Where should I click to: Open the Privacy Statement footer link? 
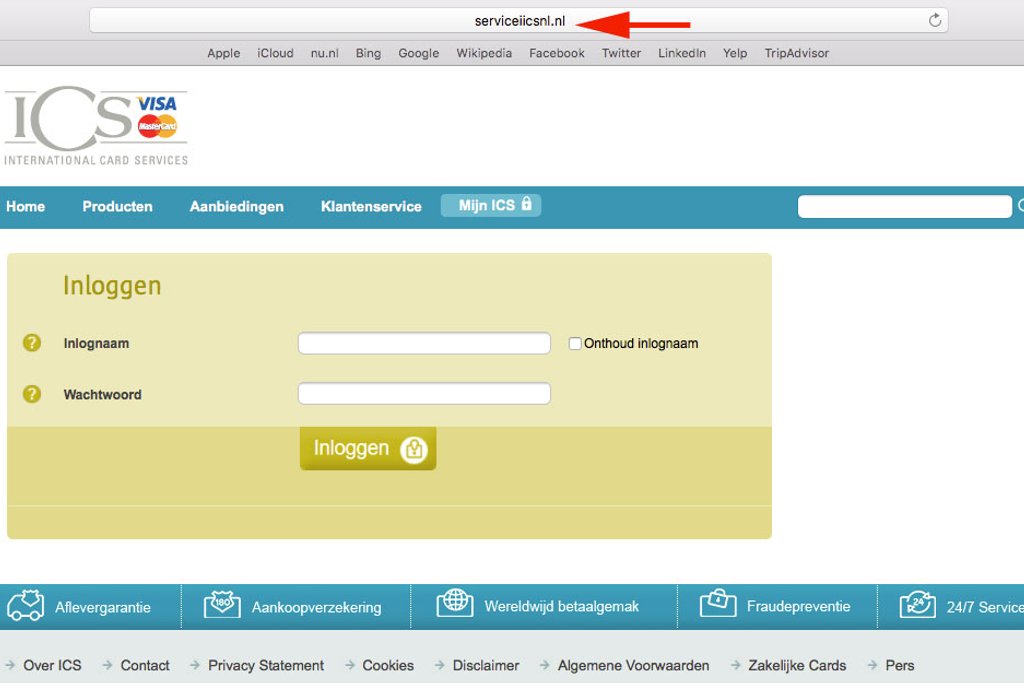(266, 665)
